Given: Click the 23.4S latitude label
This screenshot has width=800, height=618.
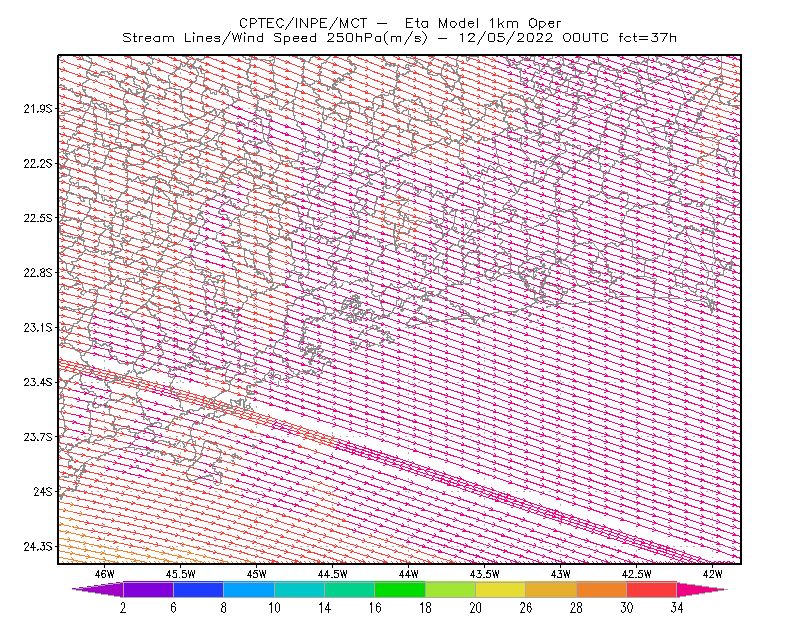Looking at the screenshot, I should [x=37, y=382].
